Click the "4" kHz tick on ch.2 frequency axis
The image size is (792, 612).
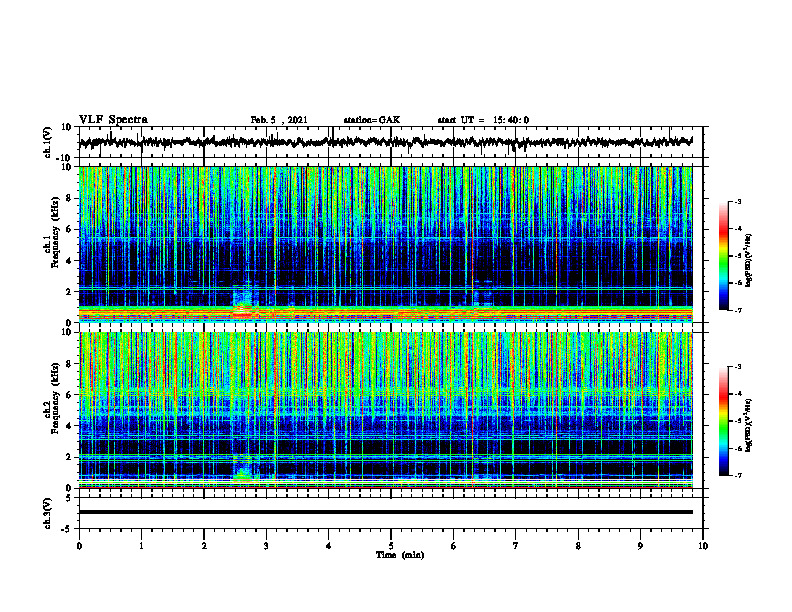coord(69,426)
